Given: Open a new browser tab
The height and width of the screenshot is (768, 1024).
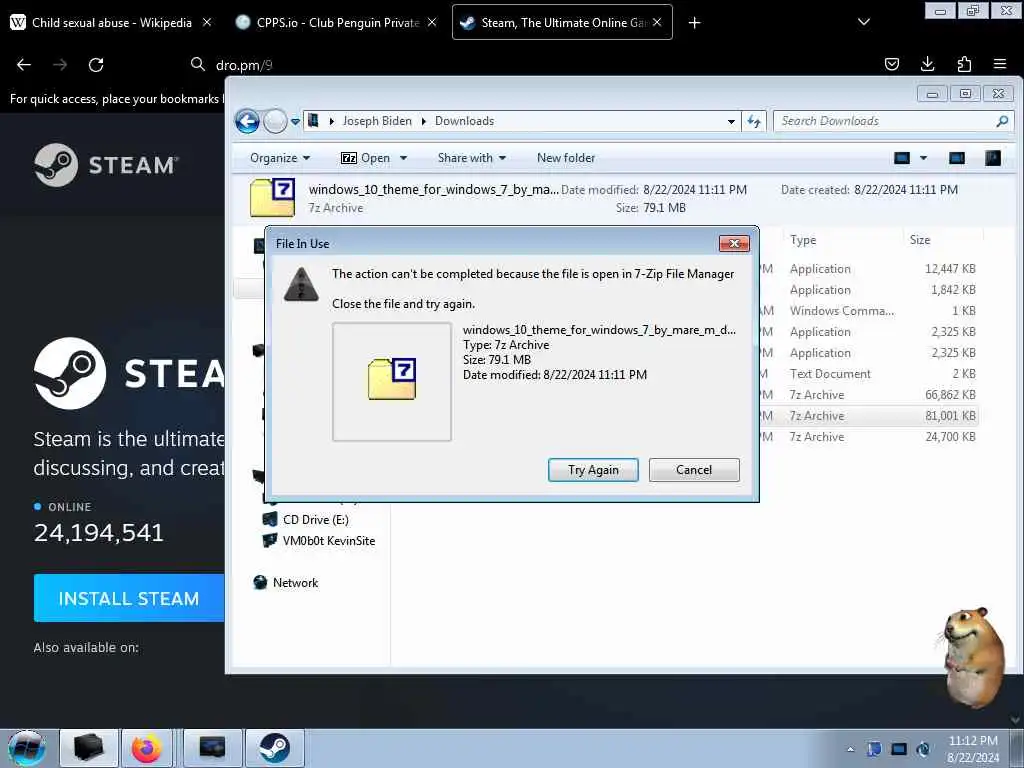Looking at the screenshot, I should coord(694,23).
